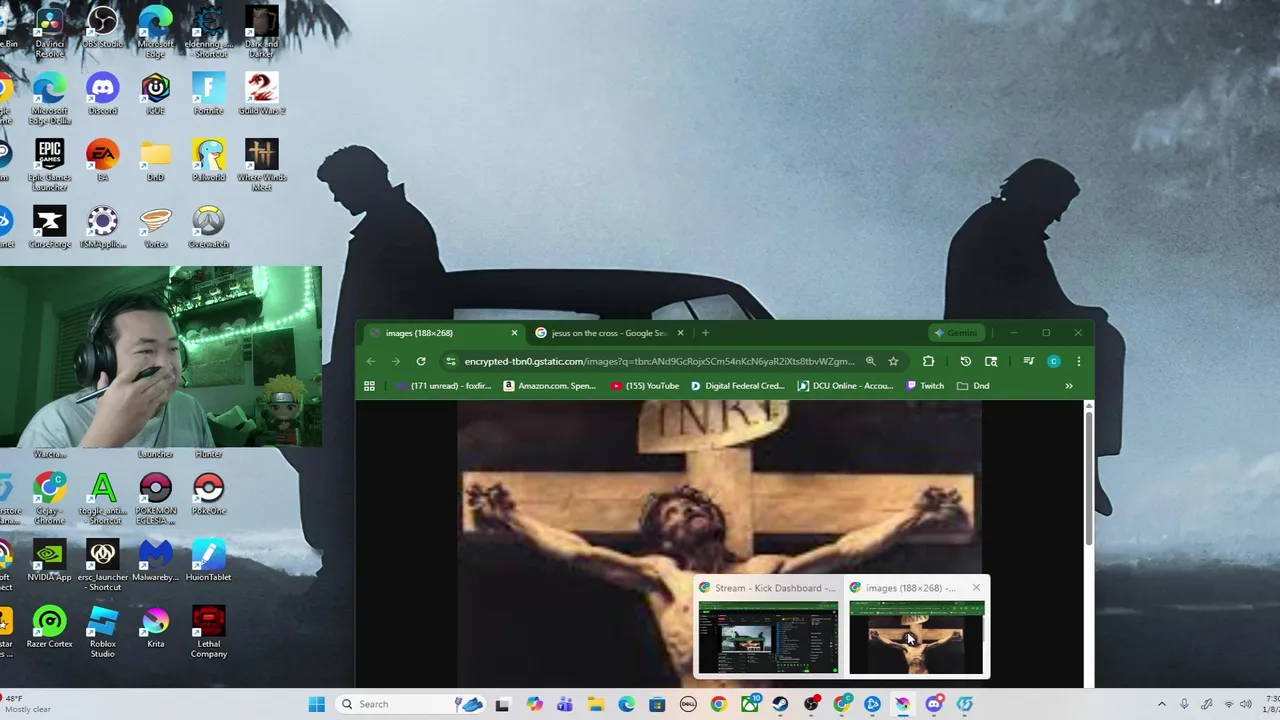The height and width of the screenshot is (720, 1280).
Task: Open Chrome profile avatar C
Action: click(1053, 361)
